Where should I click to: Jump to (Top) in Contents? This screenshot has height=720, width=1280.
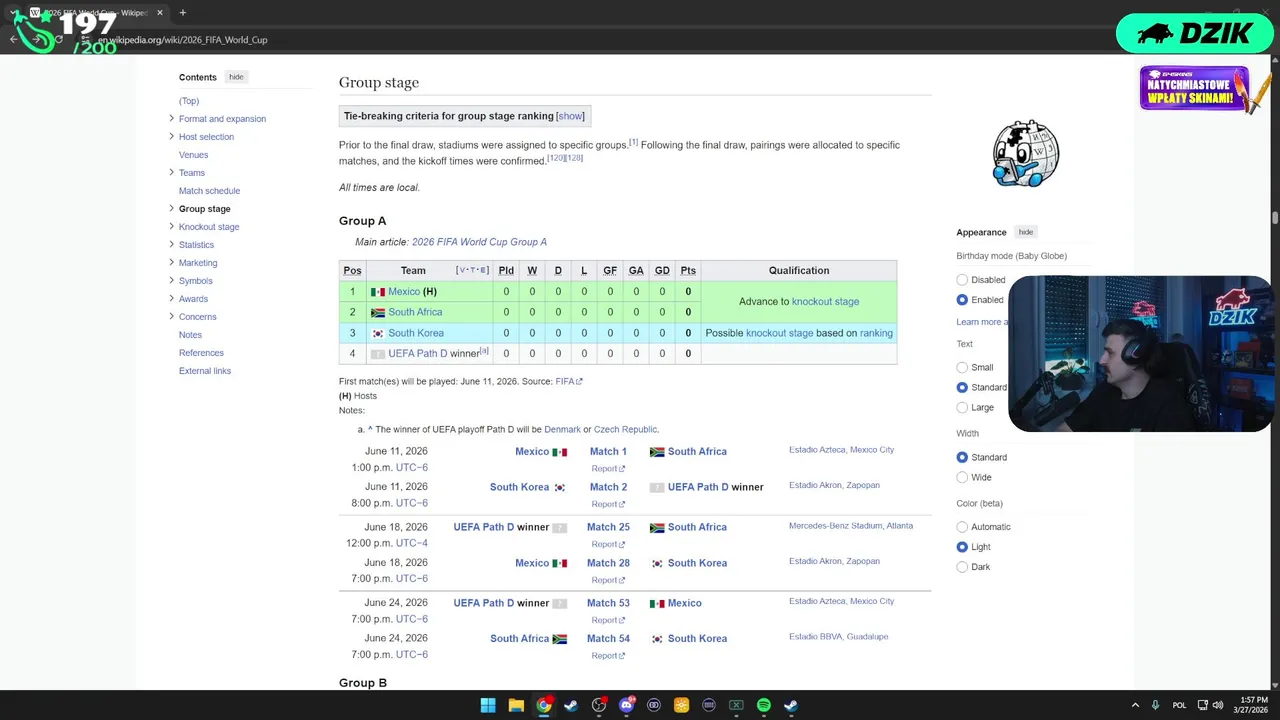pos(189,101)
